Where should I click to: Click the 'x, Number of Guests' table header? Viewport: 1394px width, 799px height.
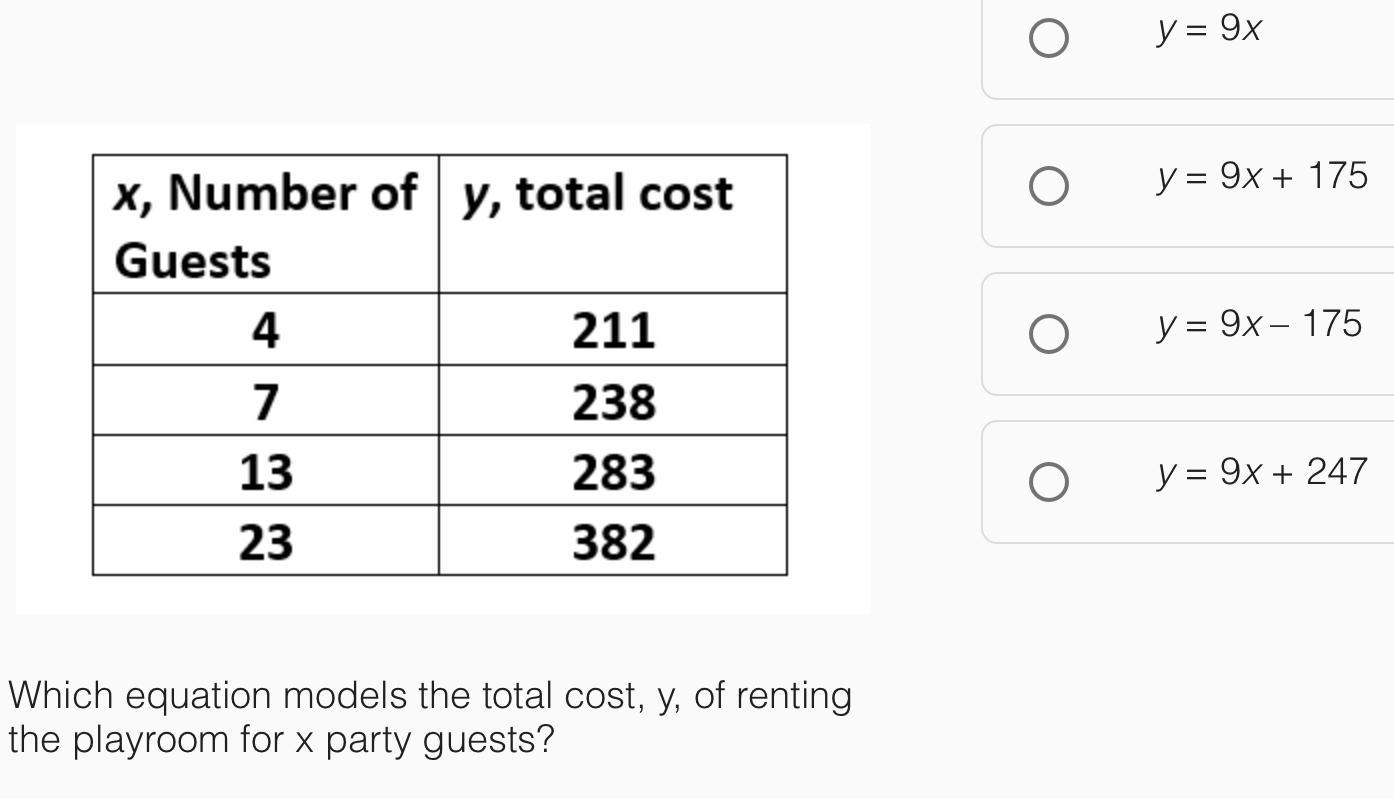pos(265,225)
